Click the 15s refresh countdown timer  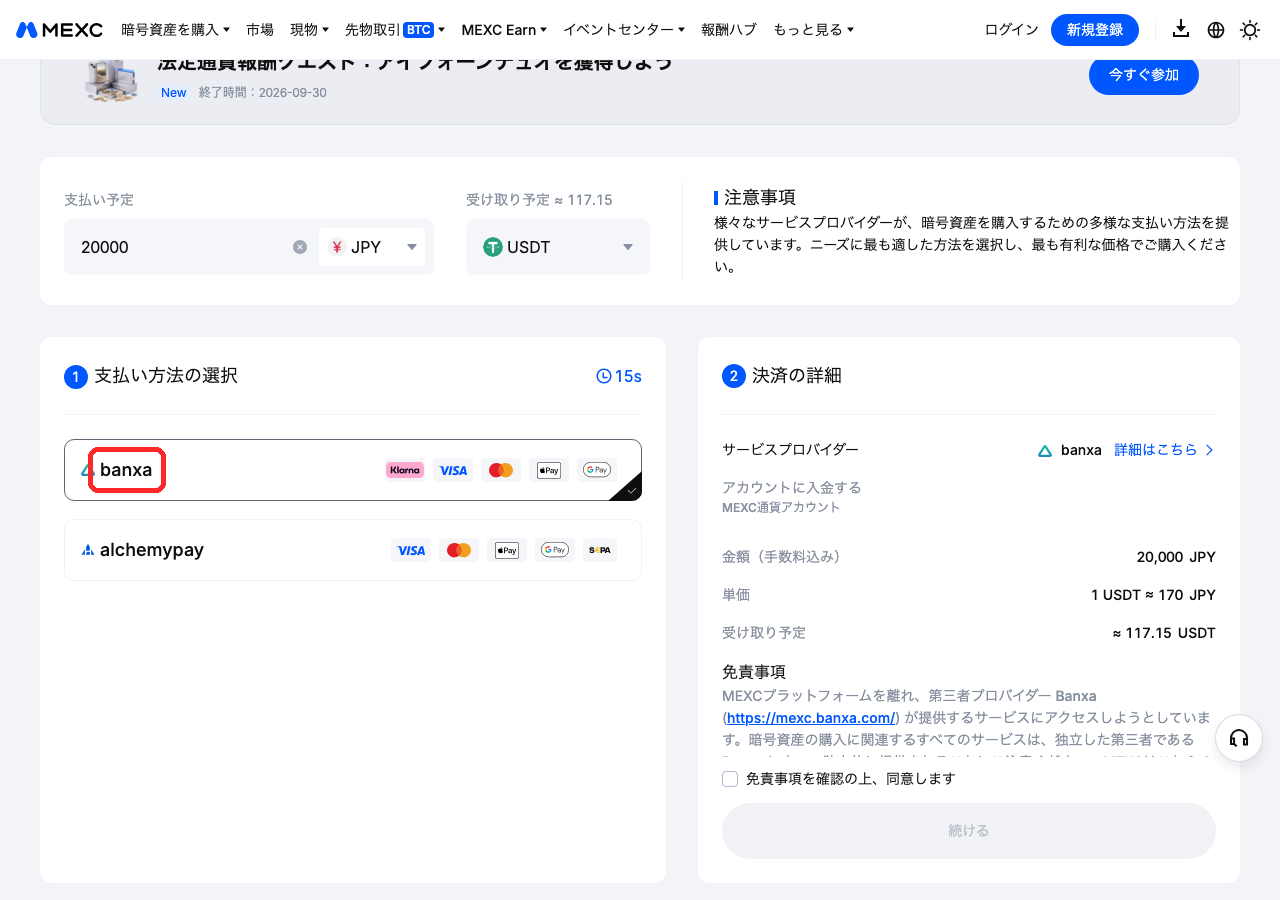(619, 376)
